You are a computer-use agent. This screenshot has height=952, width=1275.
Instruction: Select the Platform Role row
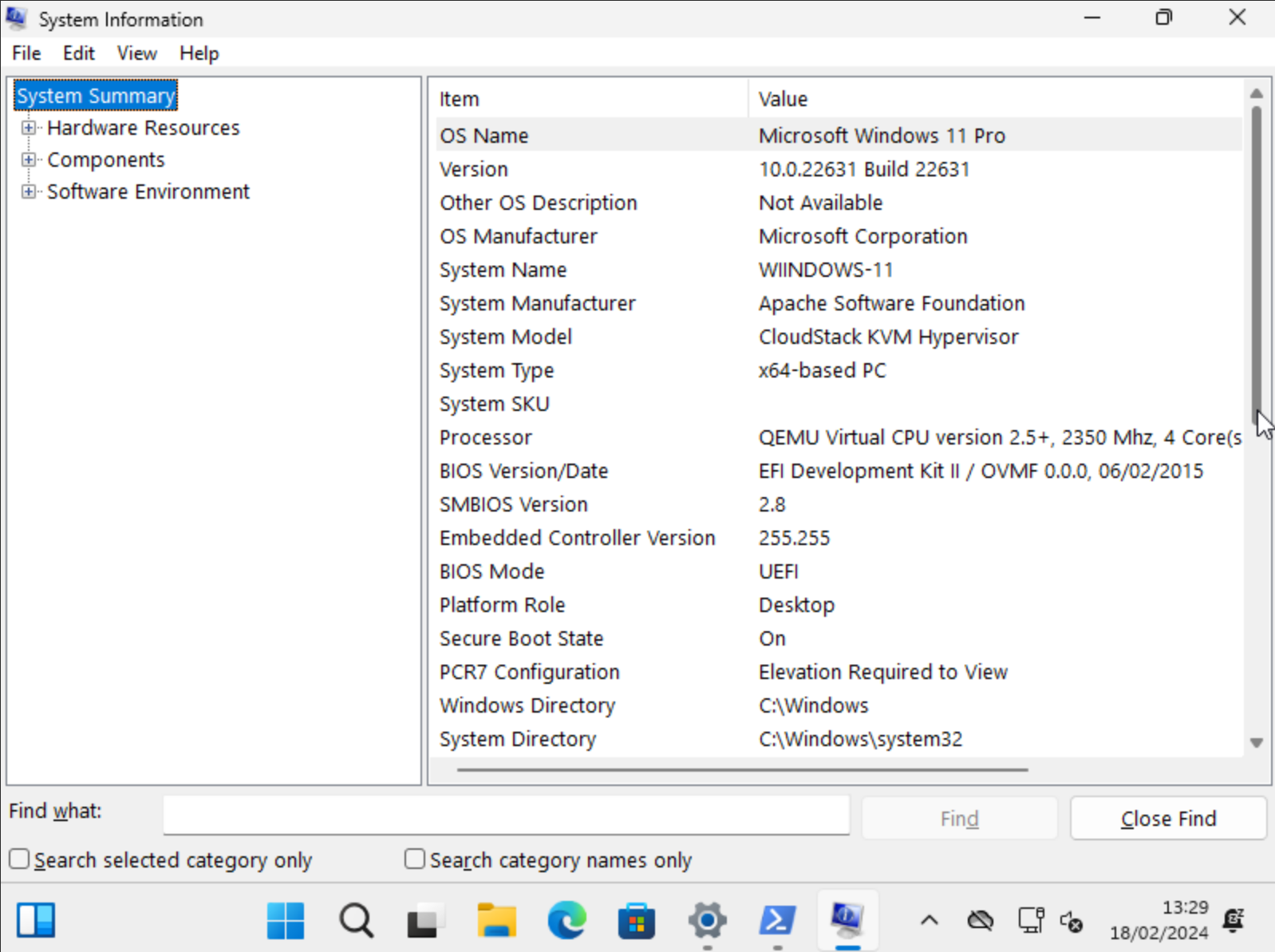coord(839,605)
